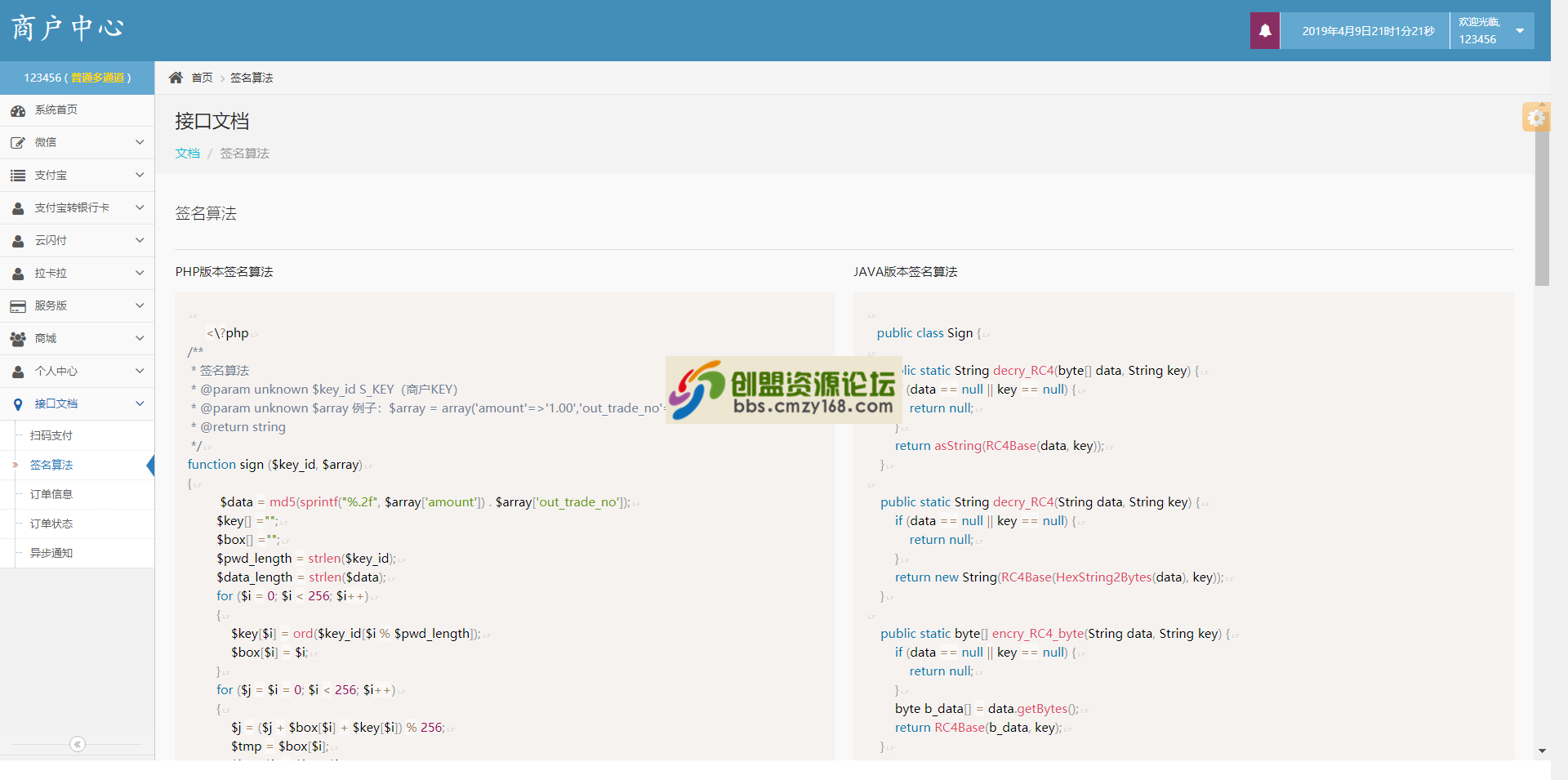Image resolution: width=1568 pixels, height=780 pixels.
Task: Expand the 商城 menu chevron
Action: click(140, 338)
